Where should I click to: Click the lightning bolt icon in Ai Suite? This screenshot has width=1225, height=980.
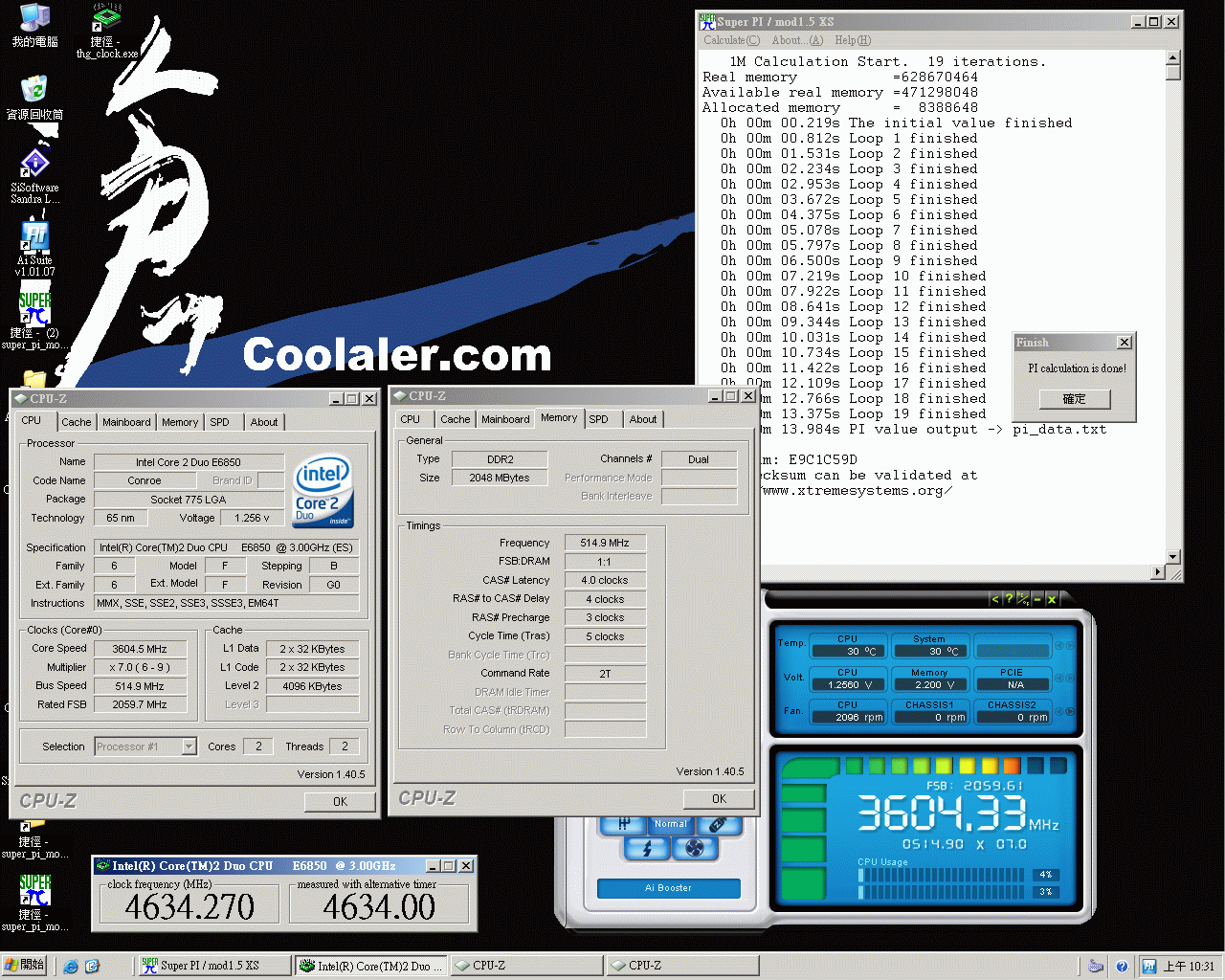pos(647,848)
